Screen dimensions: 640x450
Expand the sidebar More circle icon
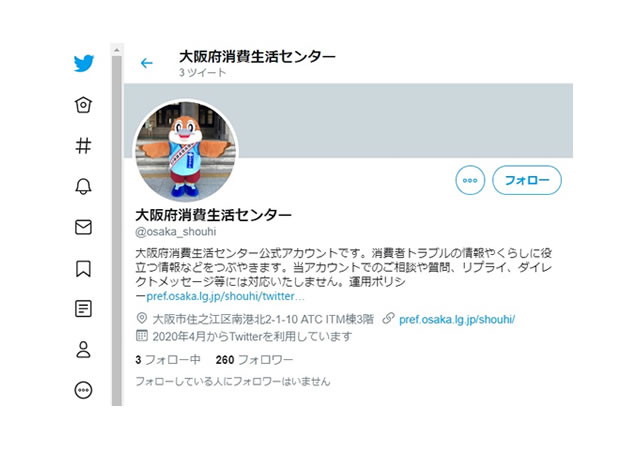[83, 390]
